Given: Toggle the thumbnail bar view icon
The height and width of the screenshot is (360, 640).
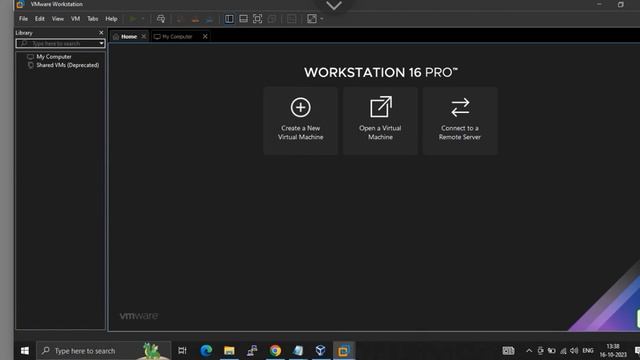Looking at the screenshot, I should tap(243, 19).
